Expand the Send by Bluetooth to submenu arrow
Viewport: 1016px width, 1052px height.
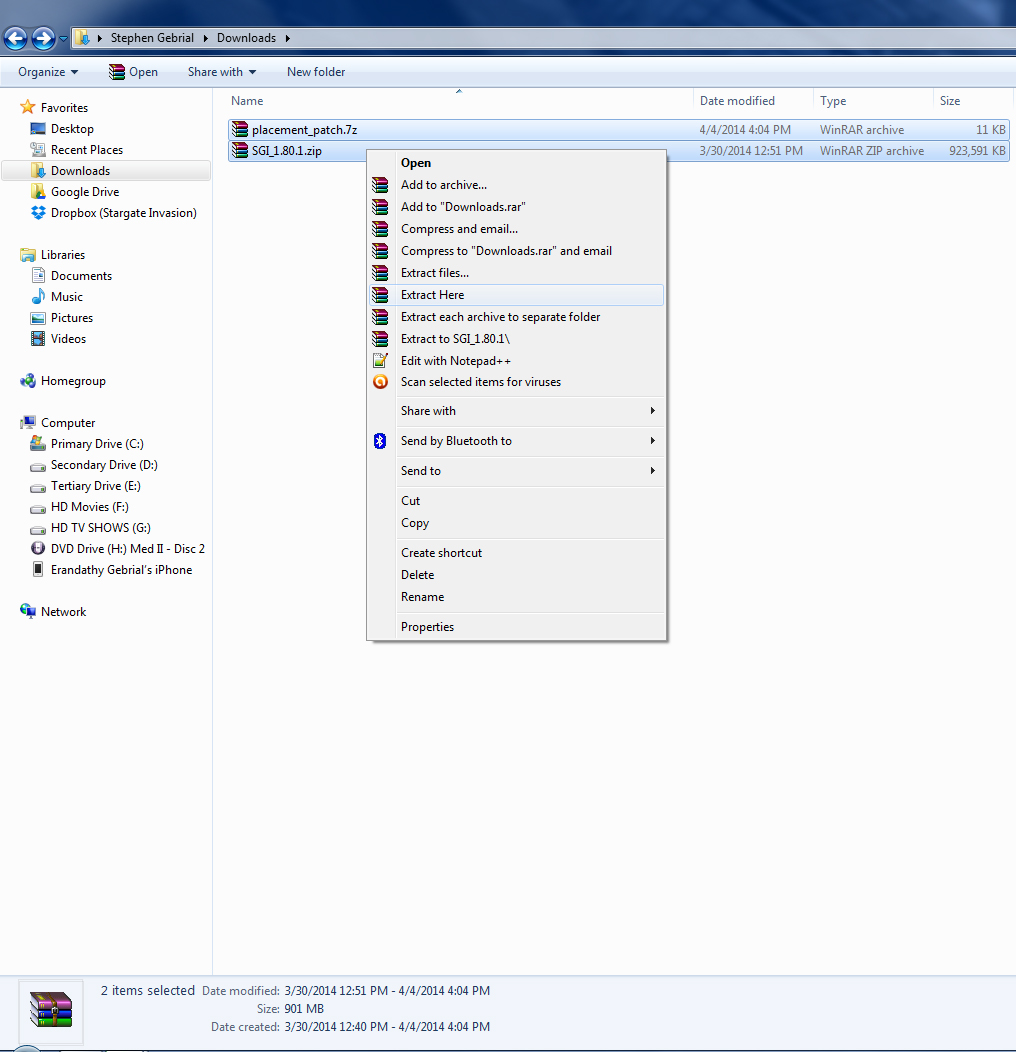point(652,440)
